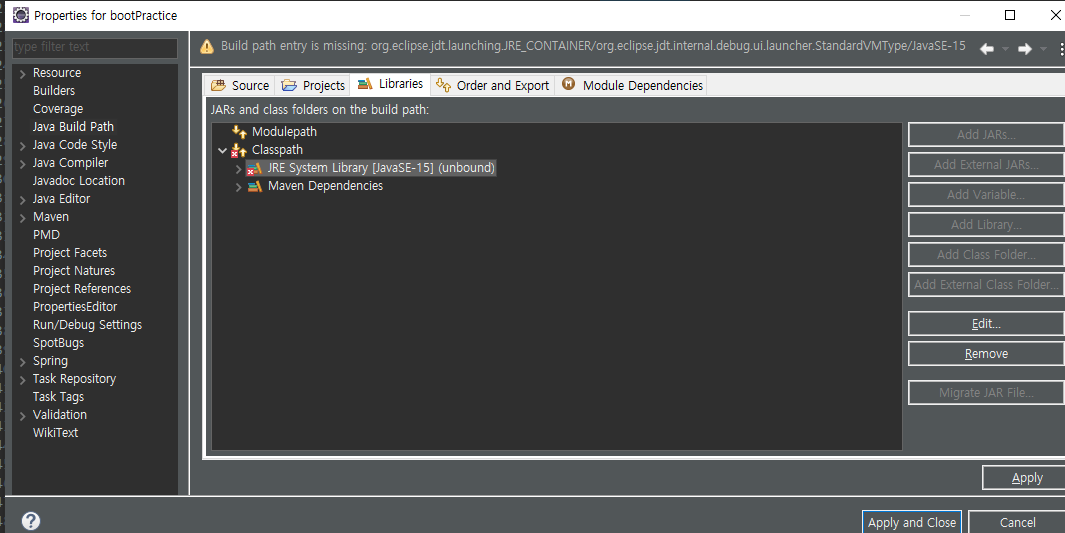This screenshot has height=533, width=1065.
Task: Open the back history dropdown arrow
Action: (x=1006, y=49)
